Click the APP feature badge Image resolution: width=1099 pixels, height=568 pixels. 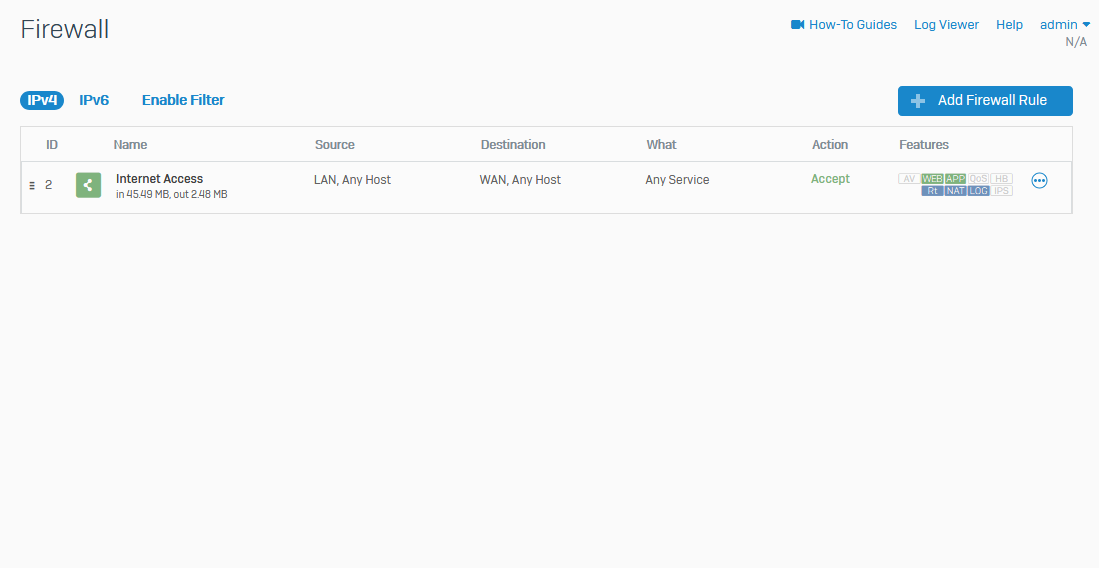(x=956, y=179)
